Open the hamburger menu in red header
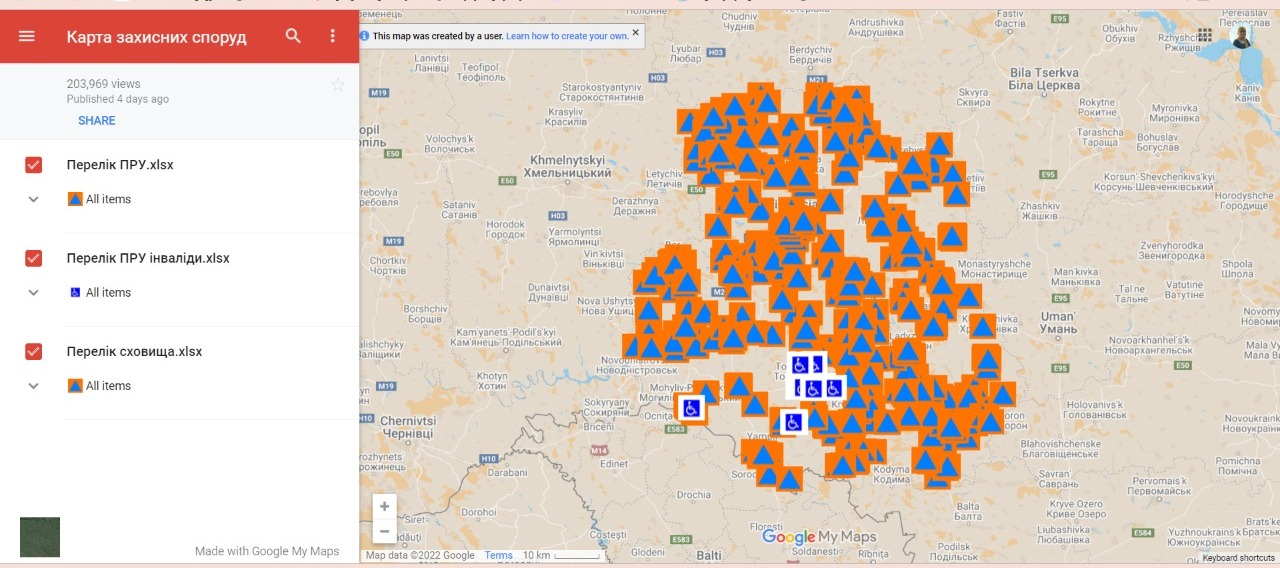Viewport: 1280px width, 568px height. (x=27, y=37)
